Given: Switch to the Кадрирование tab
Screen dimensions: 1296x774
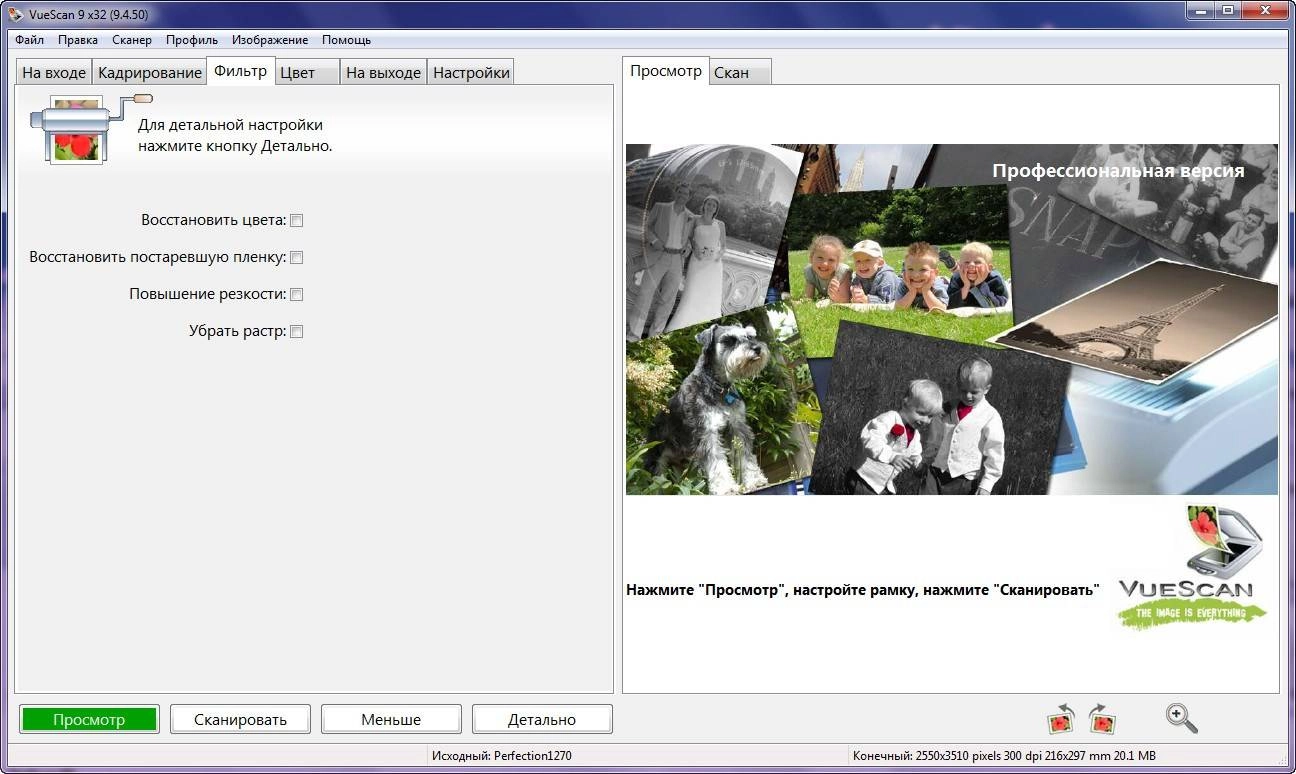Looking at the screenshot, I should (x=150, y=72).
